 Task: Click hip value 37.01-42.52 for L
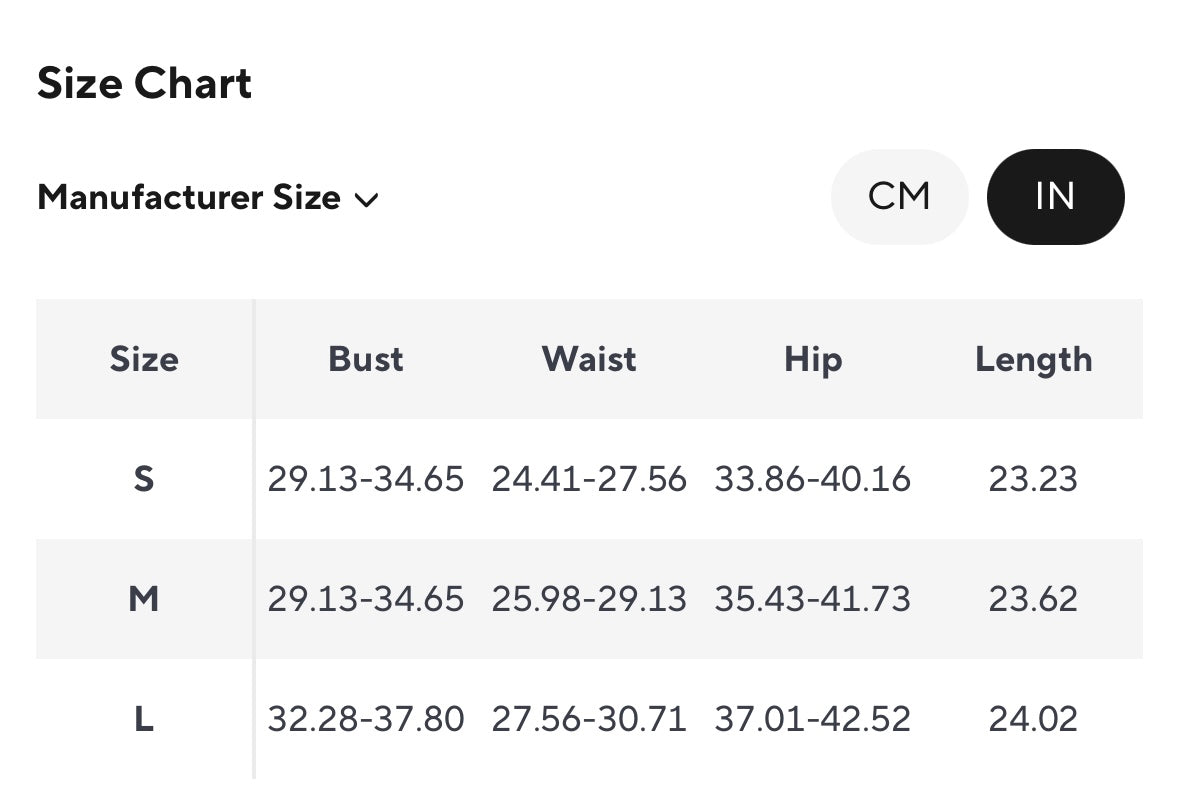coord(812,719)
